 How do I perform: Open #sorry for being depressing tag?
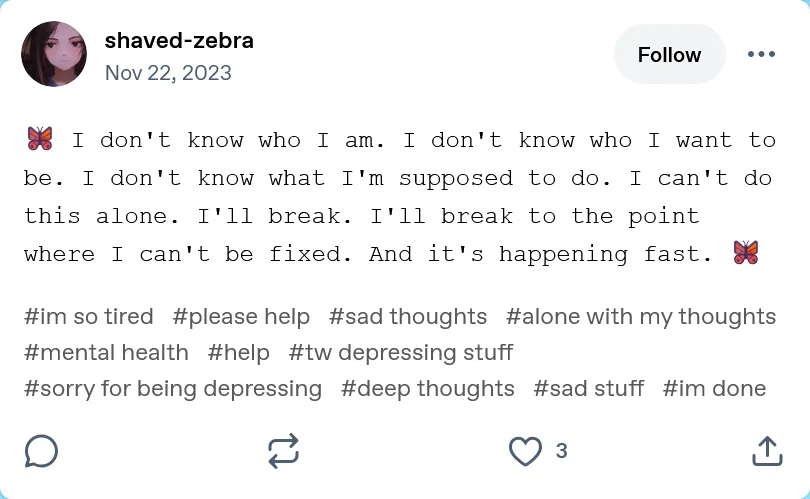pyautogui.click(x=173, y=388)
